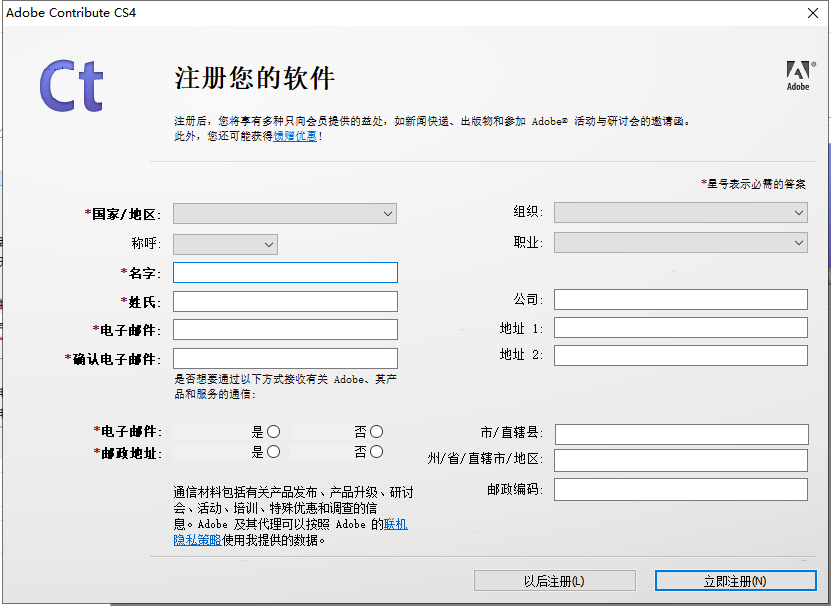Open the 职业 dropdown
Viewport: 831px width, 606px height.
(x=680, y=243)
